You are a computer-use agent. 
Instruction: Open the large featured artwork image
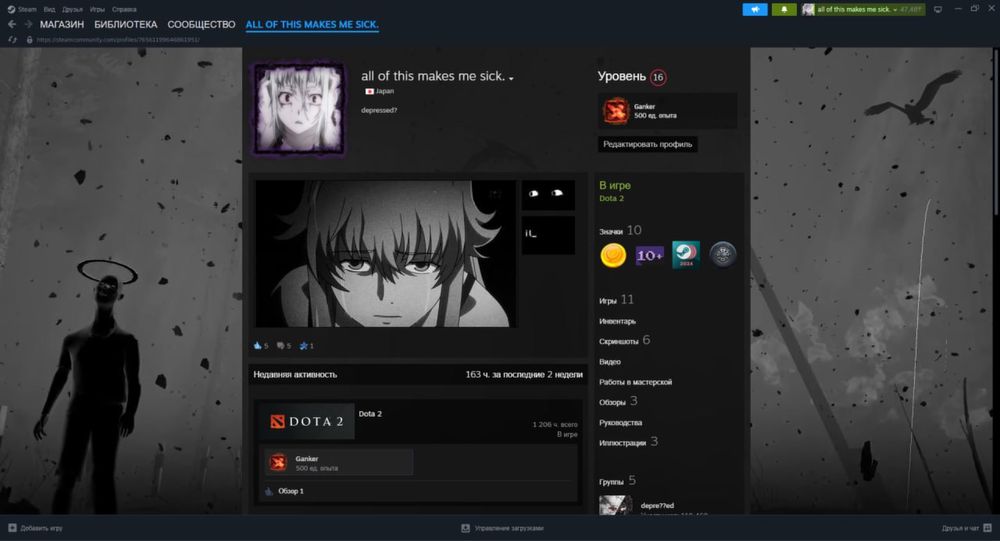pos(386,253)
